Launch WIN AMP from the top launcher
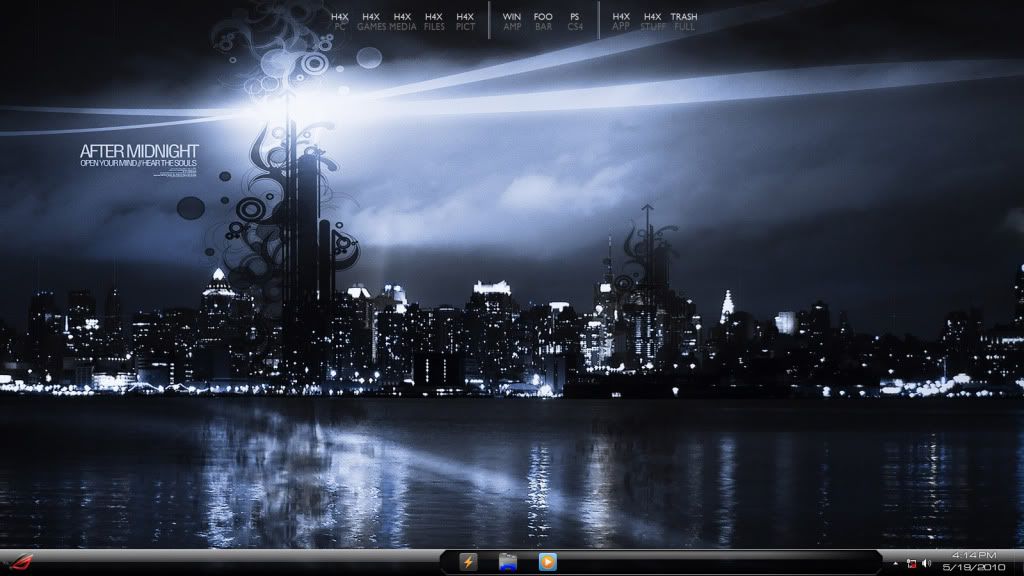The image size is (1024, 576). click(512, 22)
